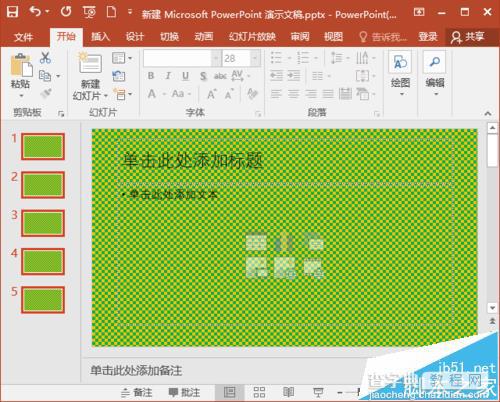This screenshot has width=500, height=402.
Task: Switch to the Slide Sorter view icon
Action: click(259, 392)
